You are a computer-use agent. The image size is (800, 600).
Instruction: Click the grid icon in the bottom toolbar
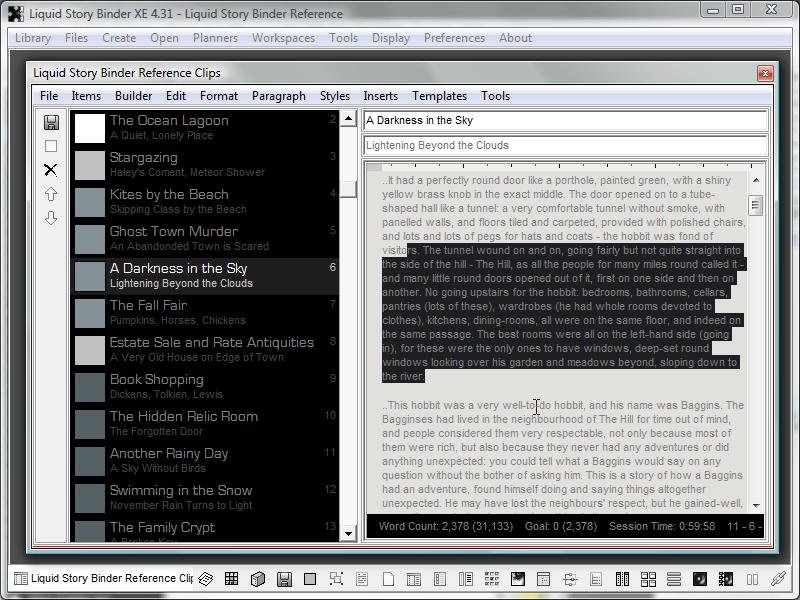click(232, 579)
